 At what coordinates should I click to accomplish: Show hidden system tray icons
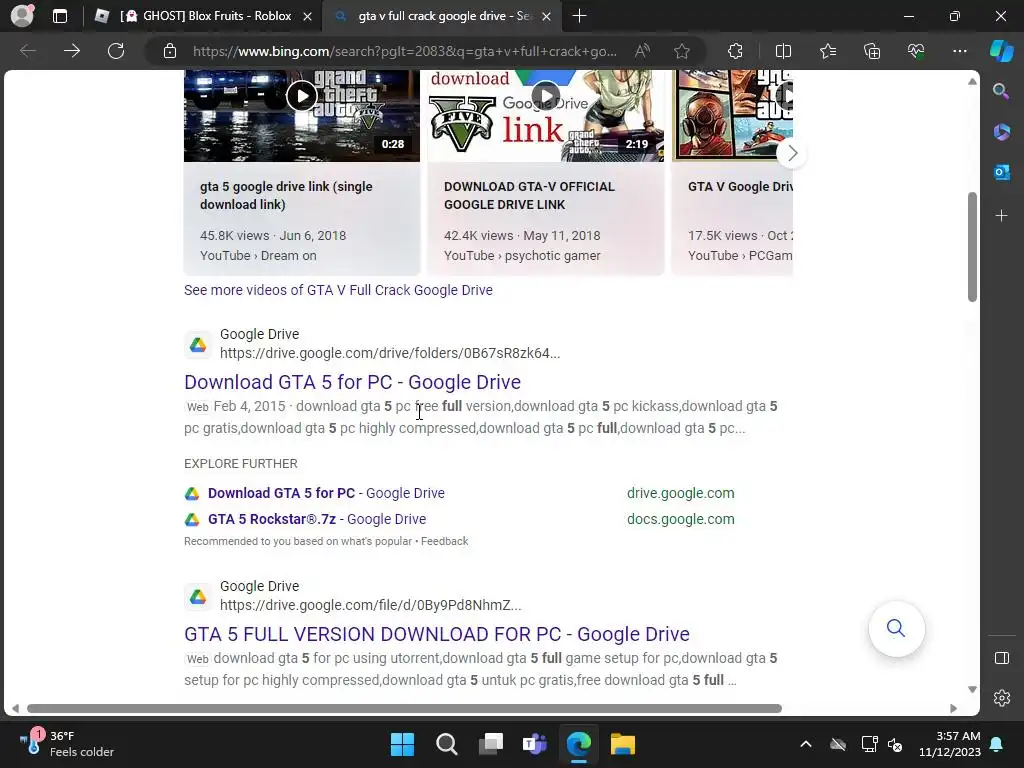(x=806, y=744)
